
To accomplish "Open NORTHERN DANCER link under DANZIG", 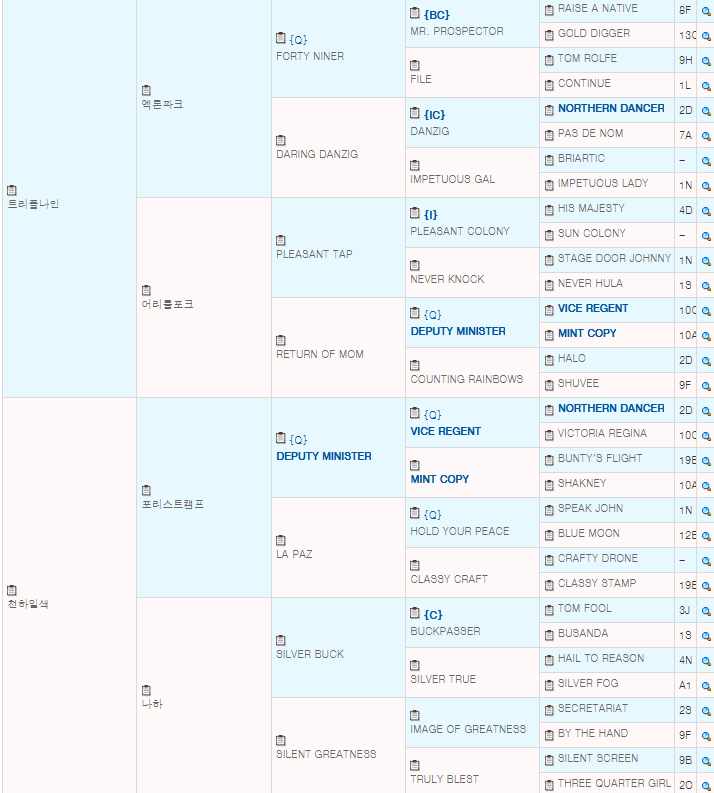I will 611,108.
